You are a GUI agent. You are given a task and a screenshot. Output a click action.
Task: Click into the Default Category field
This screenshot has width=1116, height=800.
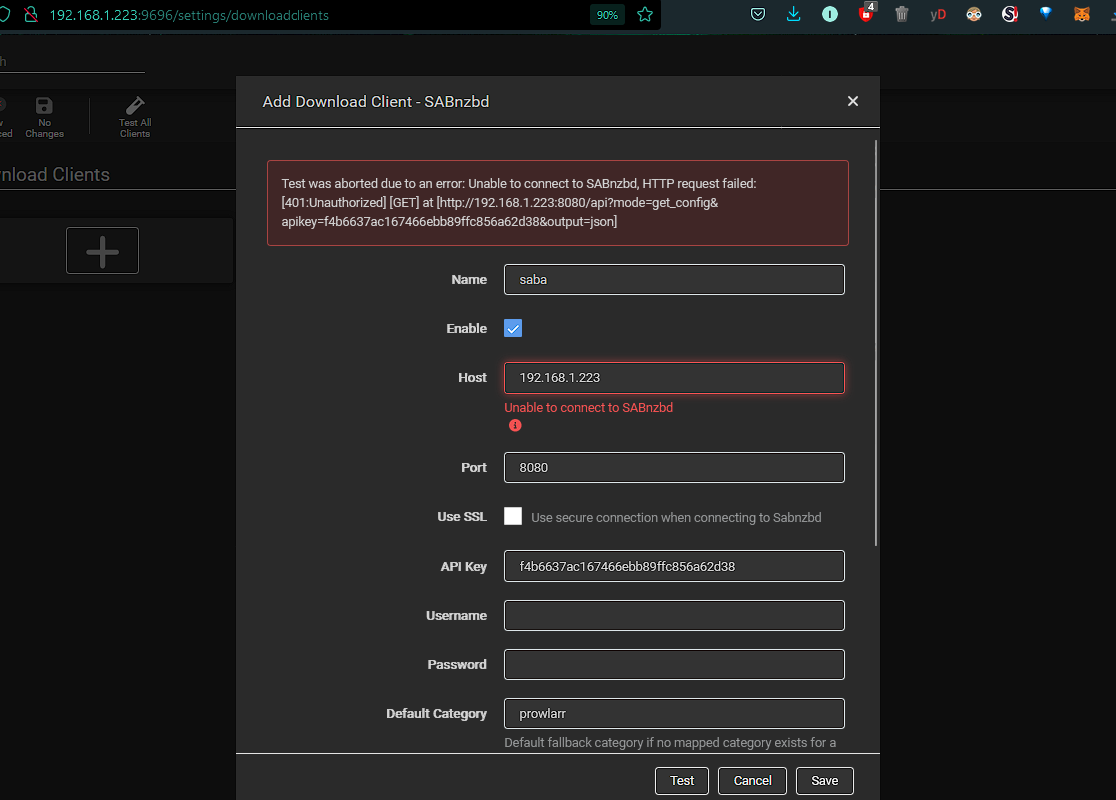(x=674, y=714)
